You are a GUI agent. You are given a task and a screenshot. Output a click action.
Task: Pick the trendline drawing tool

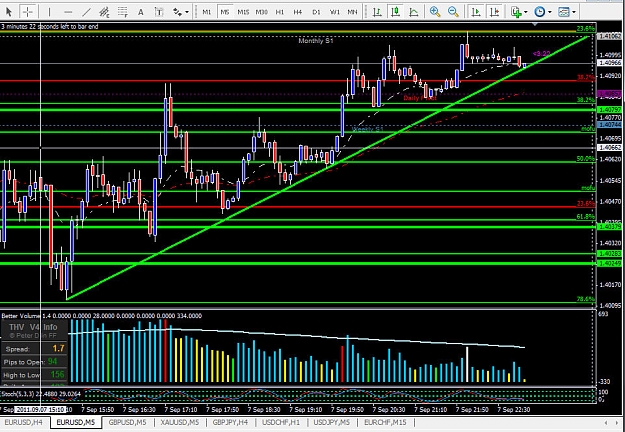(86, 12)
